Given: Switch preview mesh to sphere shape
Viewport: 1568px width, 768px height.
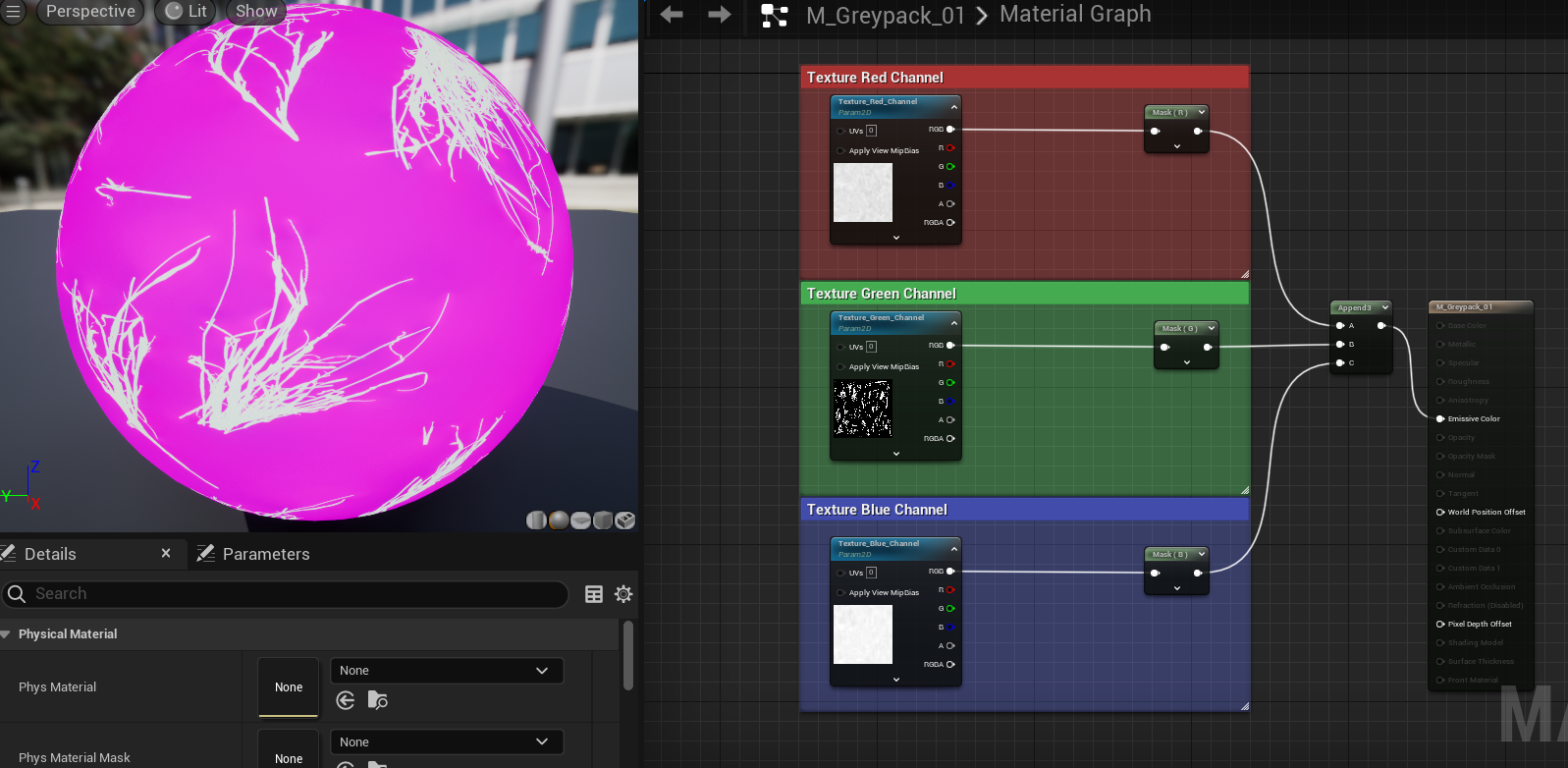Looking at the screenshot, I should [x=559, y=521].
